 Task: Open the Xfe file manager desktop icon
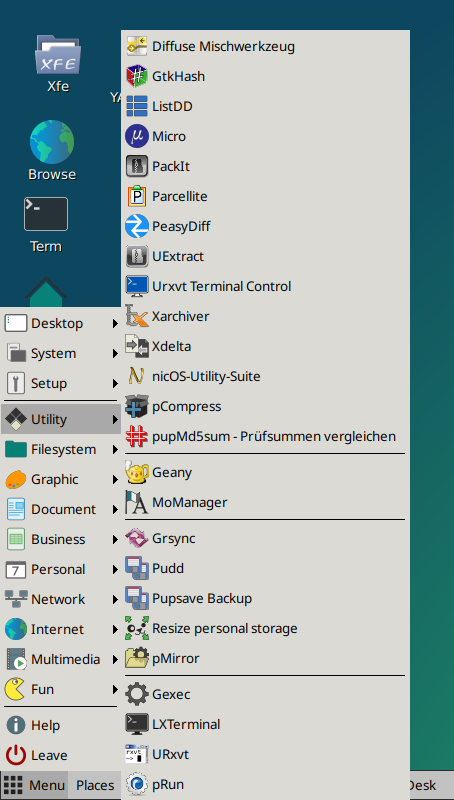tap(58, 55)
